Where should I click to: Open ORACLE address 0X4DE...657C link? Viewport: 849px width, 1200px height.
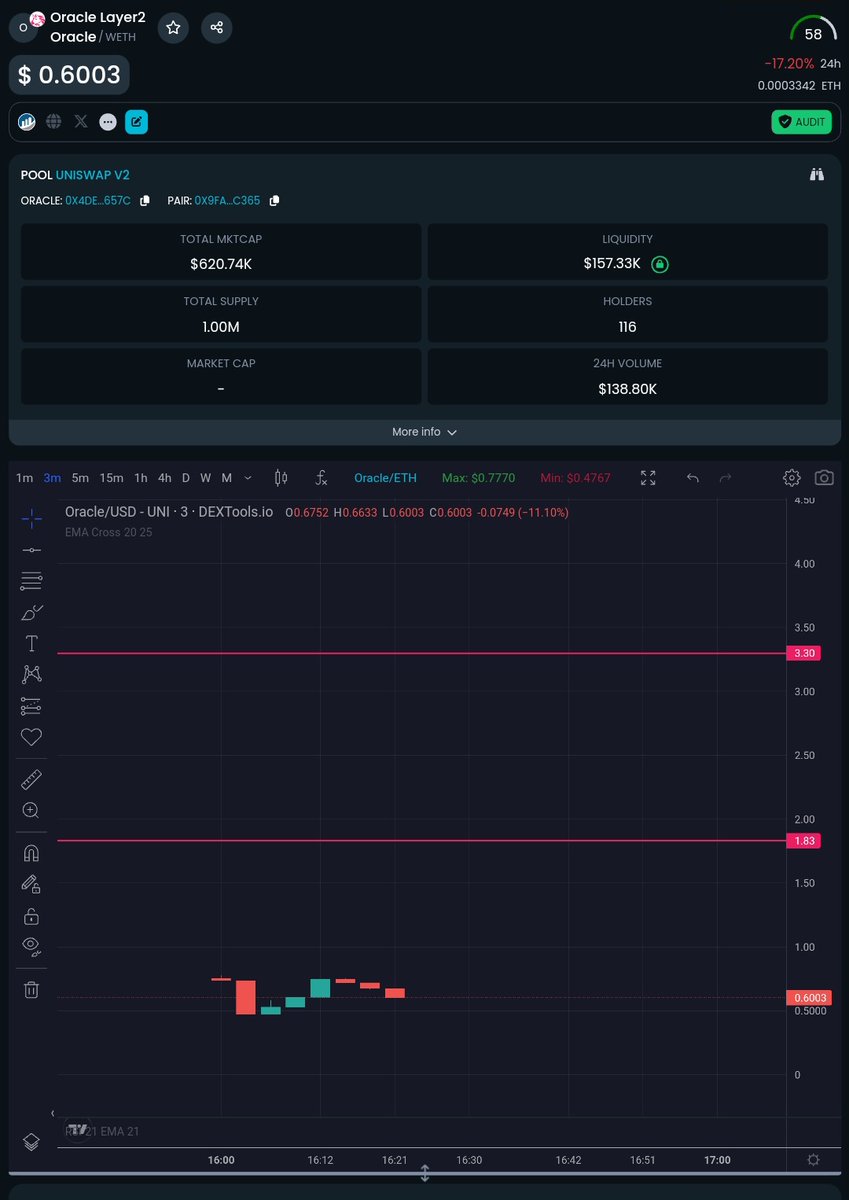point(98,201)
